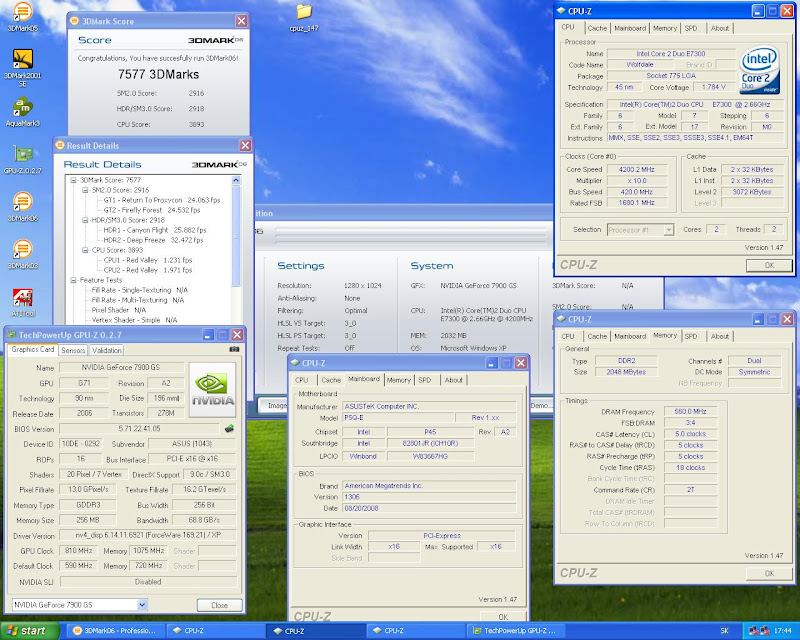Click the GPU-Z screenshot camera icon
Image resolution: width=800 pixels, height=640 pixels.
coord(234,349)
